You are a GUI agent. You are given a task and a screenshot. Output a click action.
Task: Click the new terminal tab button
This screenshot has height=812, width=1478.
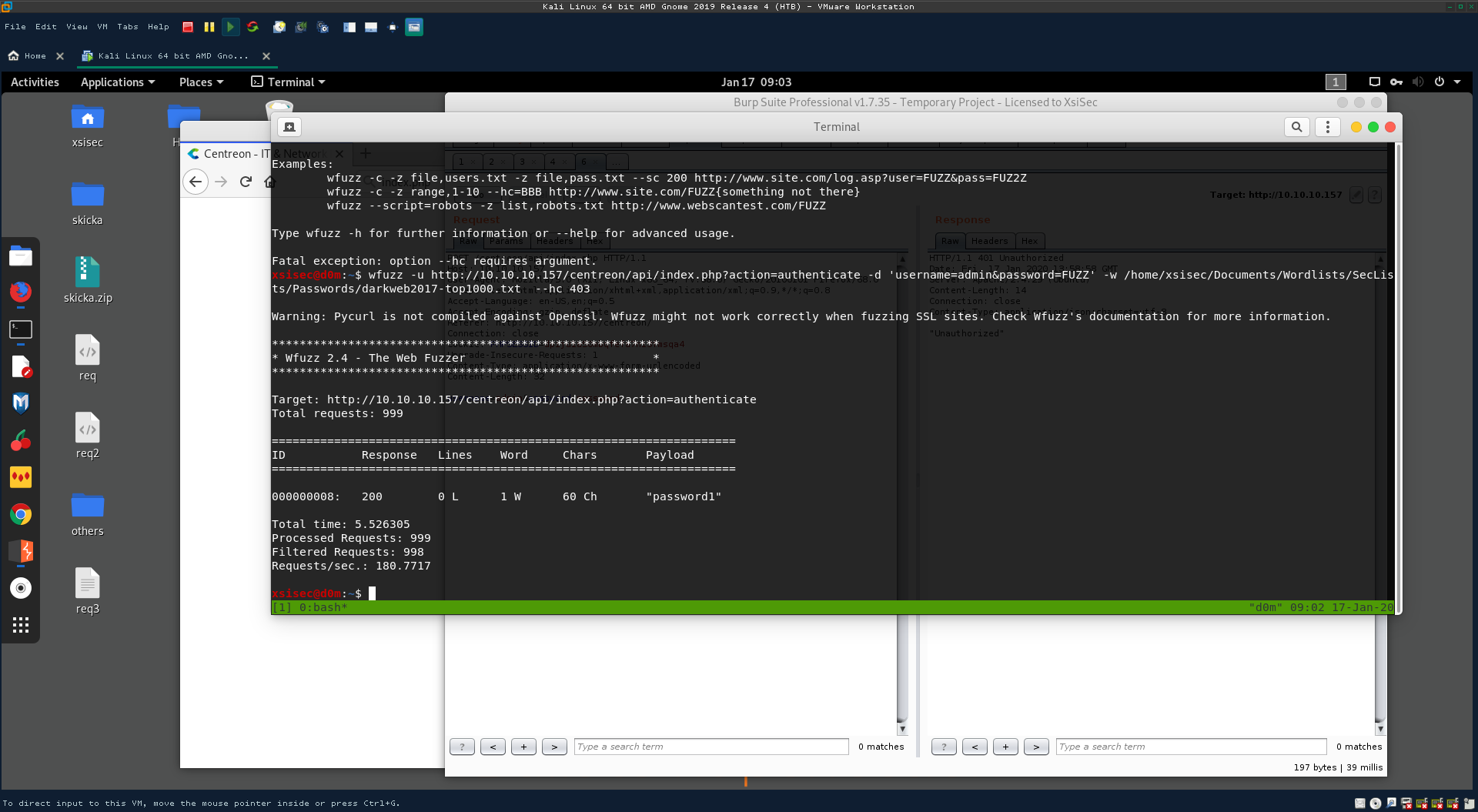[289, 127]
